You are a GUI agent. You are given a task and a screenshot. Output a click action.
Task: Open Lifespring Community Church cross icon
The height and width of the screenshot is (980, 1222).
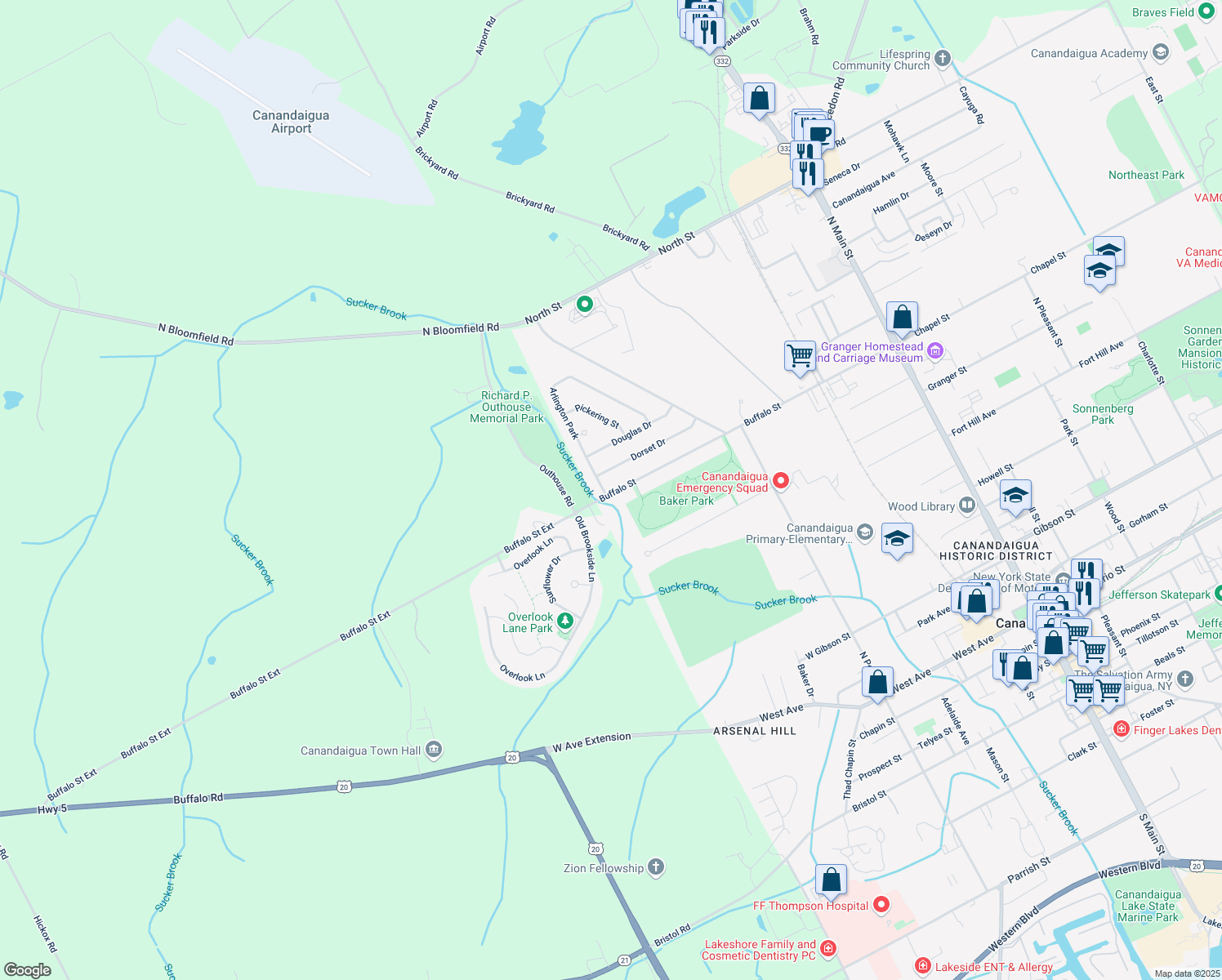[943, 58]
